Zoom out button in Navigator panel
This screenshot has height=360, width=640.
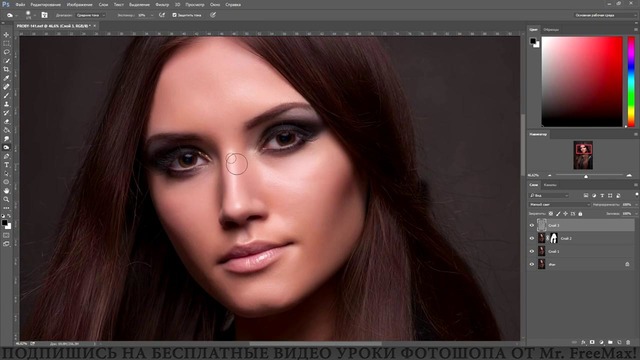click(549, 176)
